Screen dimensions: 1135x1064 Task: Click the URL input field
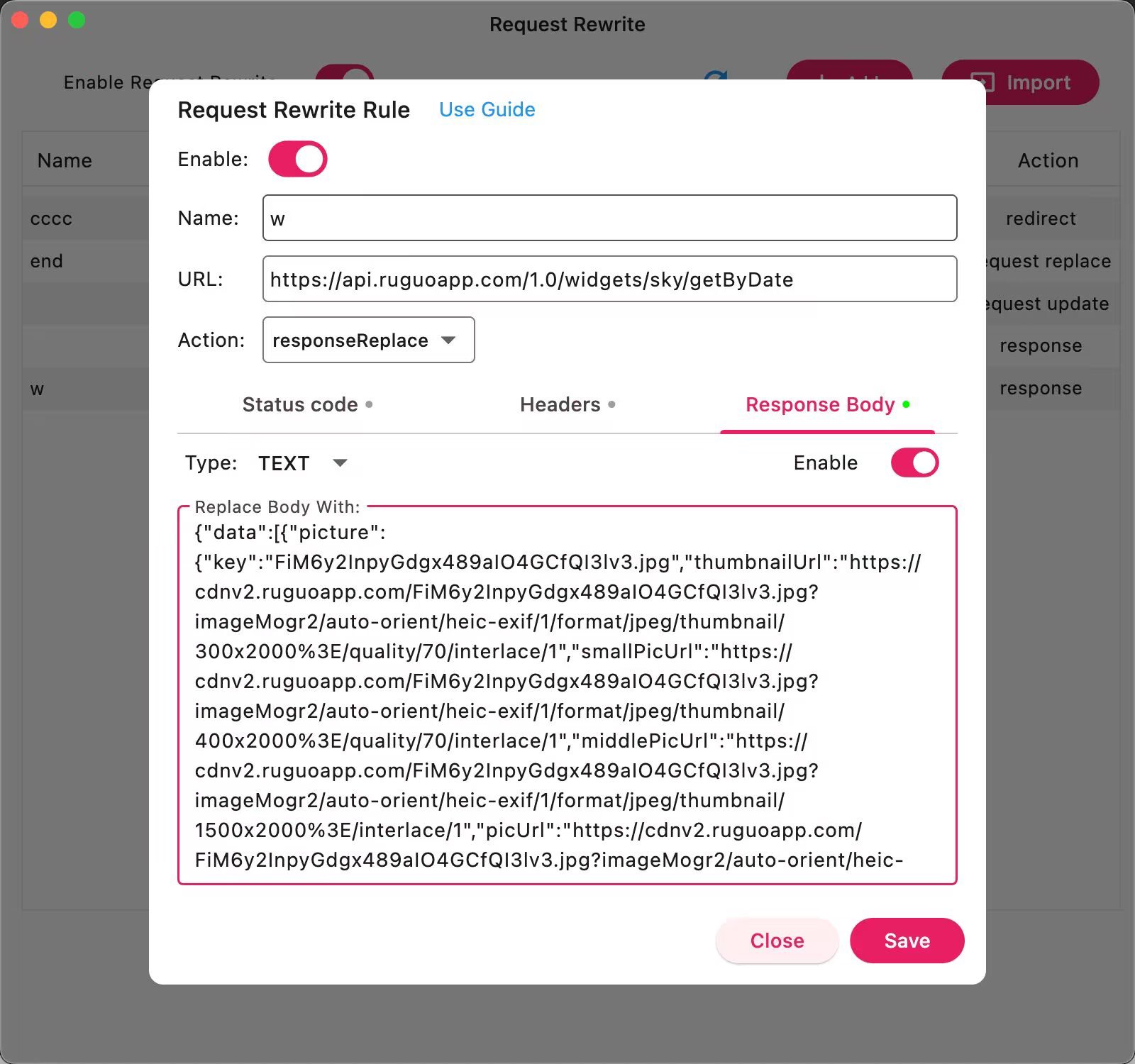click(609, 279)
